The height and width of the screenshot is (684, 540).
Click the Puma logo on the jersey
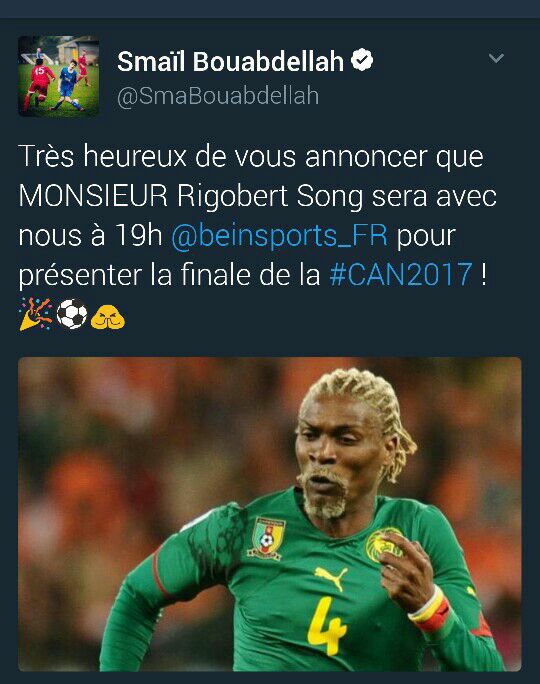click(331, 577)
